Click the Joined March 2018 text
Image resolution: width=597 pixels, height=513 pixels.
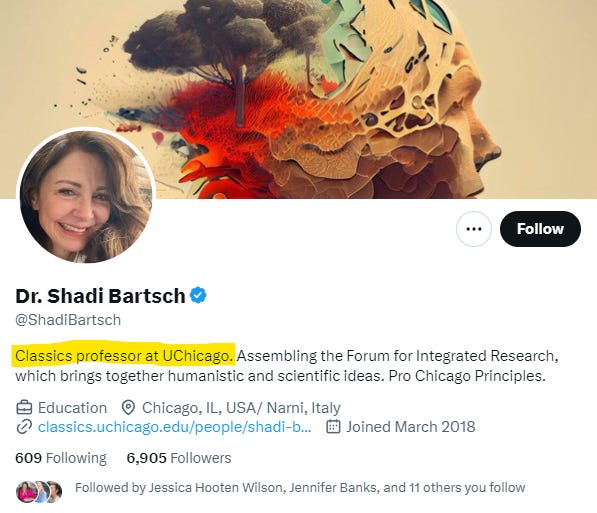(x=411, y=427)
